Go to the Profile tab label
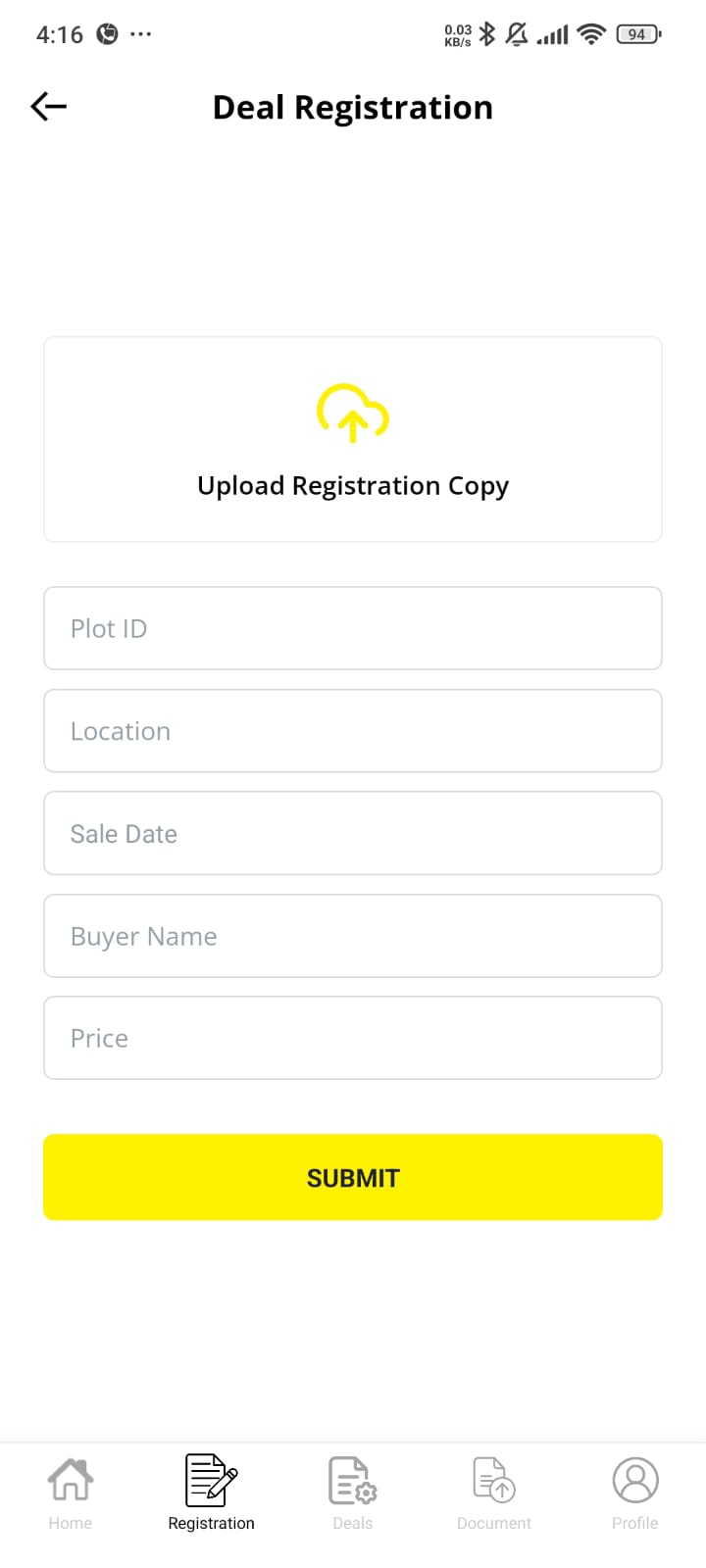706x1568 pixels. [x=635, y=1523]
